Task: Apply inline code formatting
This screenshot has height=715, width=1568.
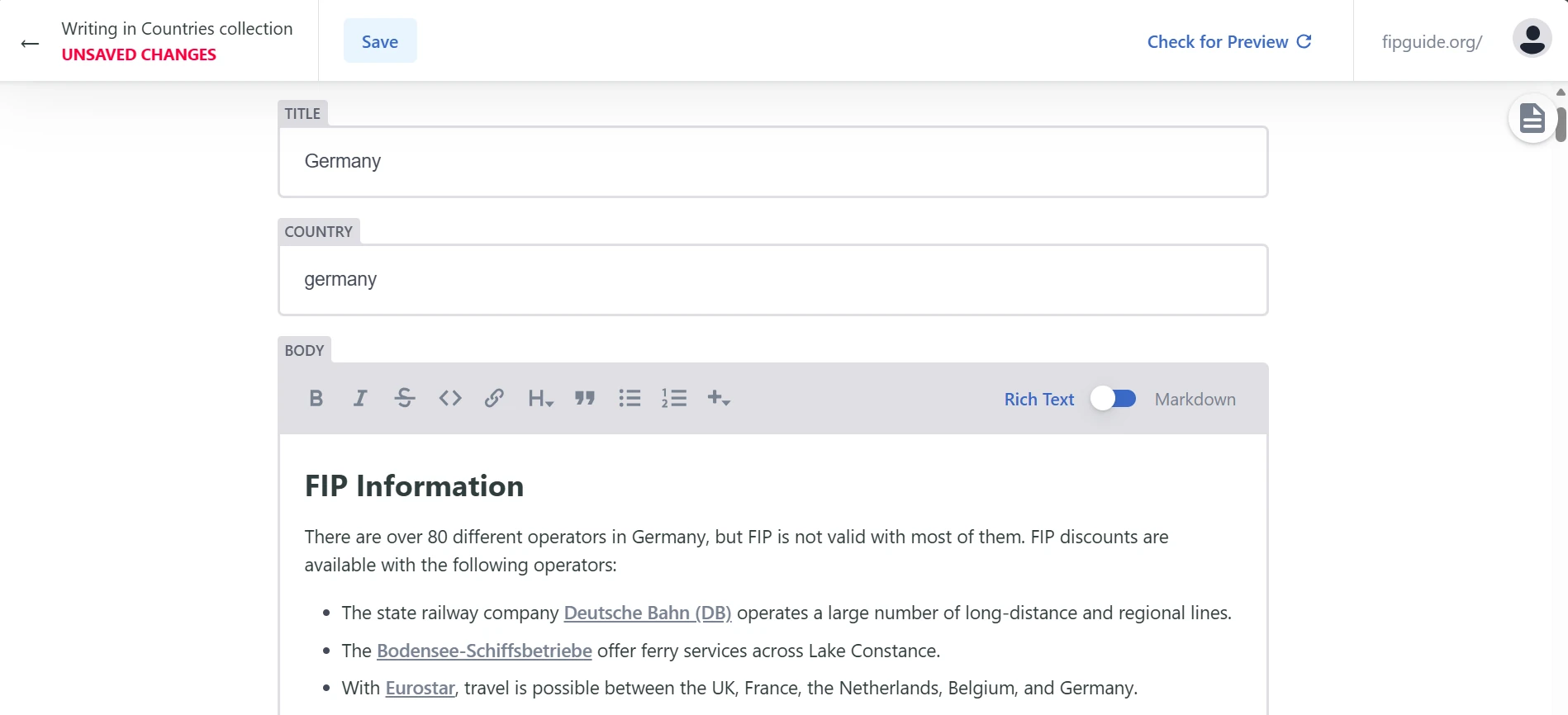Action: [x=450, y=399]
